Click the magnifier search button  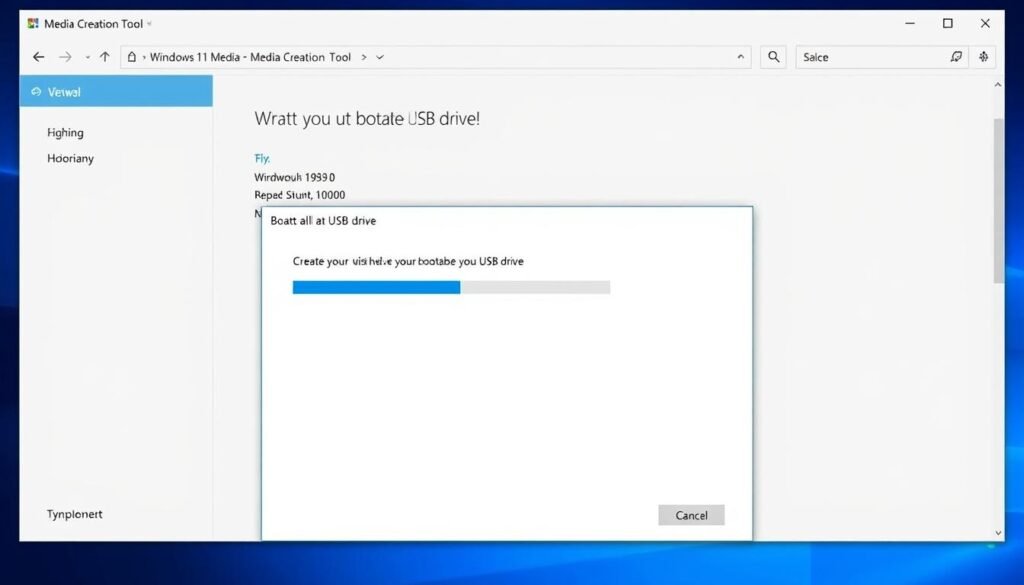click(x=773, y=57)
